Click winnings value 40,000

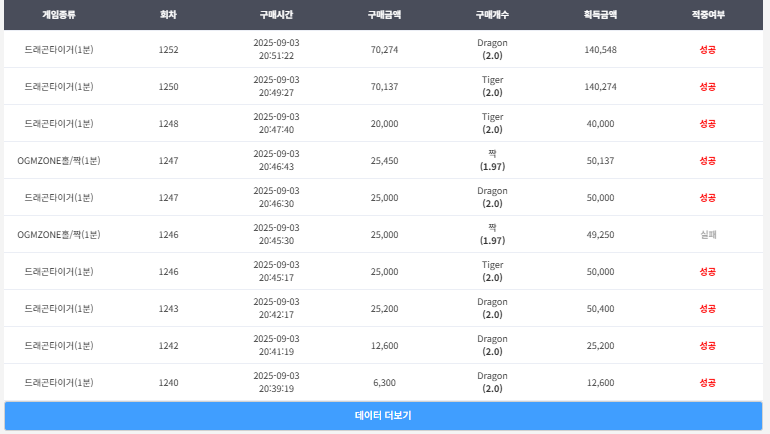(601, 124)
